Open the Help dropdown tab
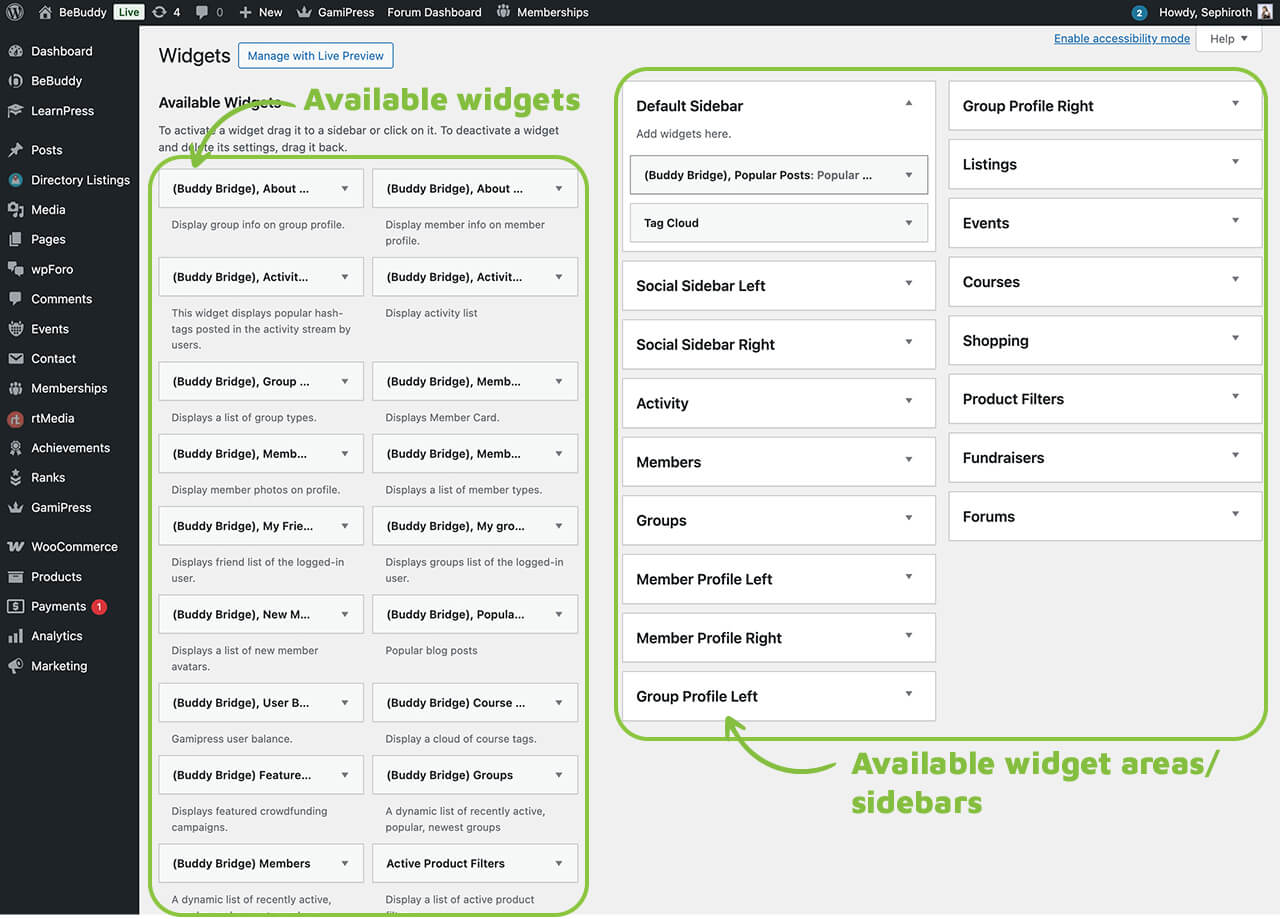This screenshot has height=919, width=1280. pyautogui.click(x=1228, y=39)
